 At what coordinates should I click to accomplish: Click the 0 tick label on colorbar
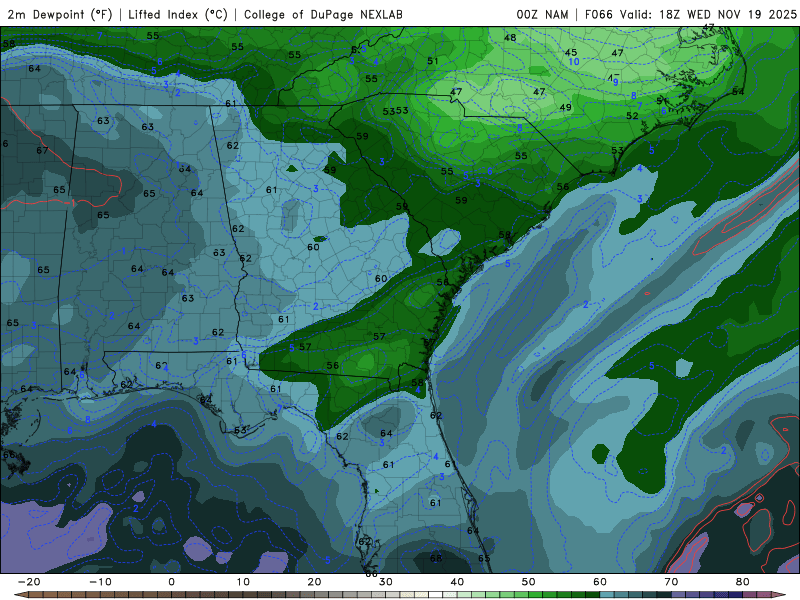coord(171,582)
